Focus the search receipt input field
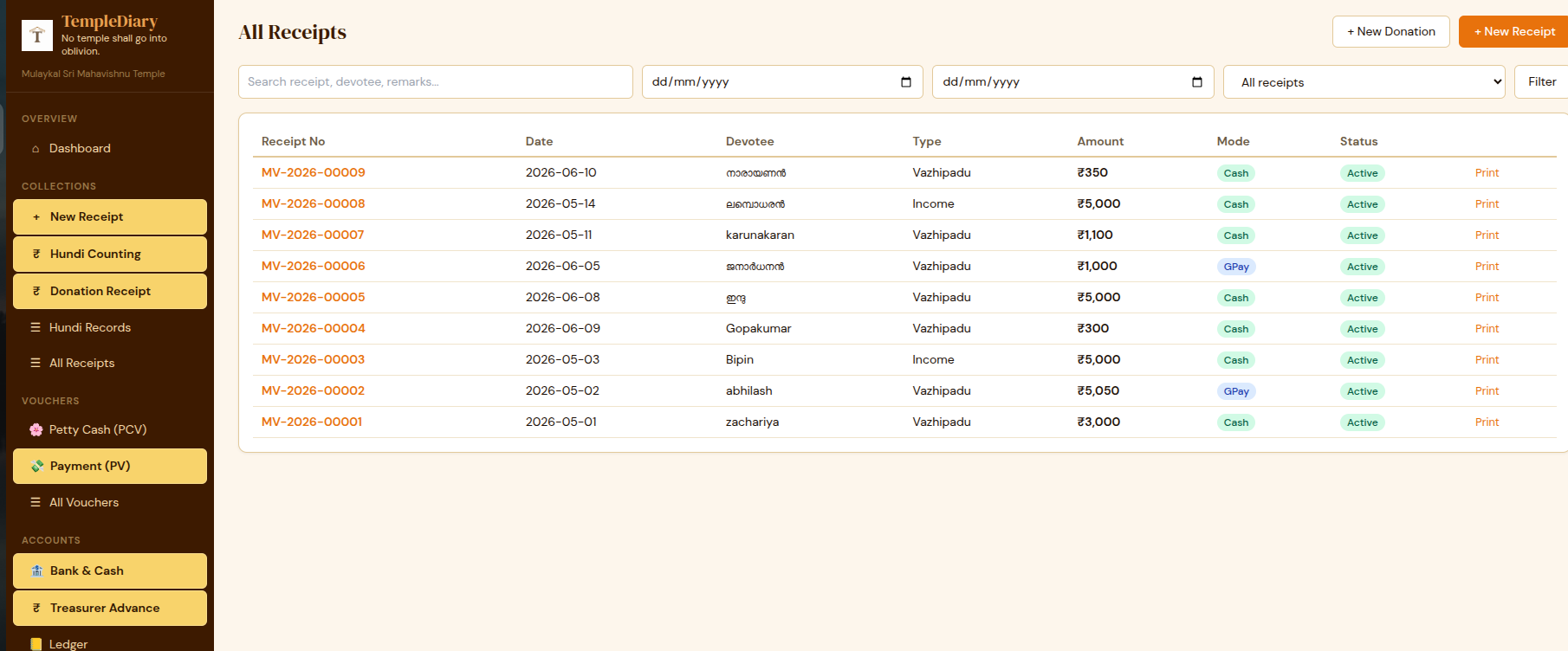Screen dimensions: 1568x651 (x=436, y=82)
